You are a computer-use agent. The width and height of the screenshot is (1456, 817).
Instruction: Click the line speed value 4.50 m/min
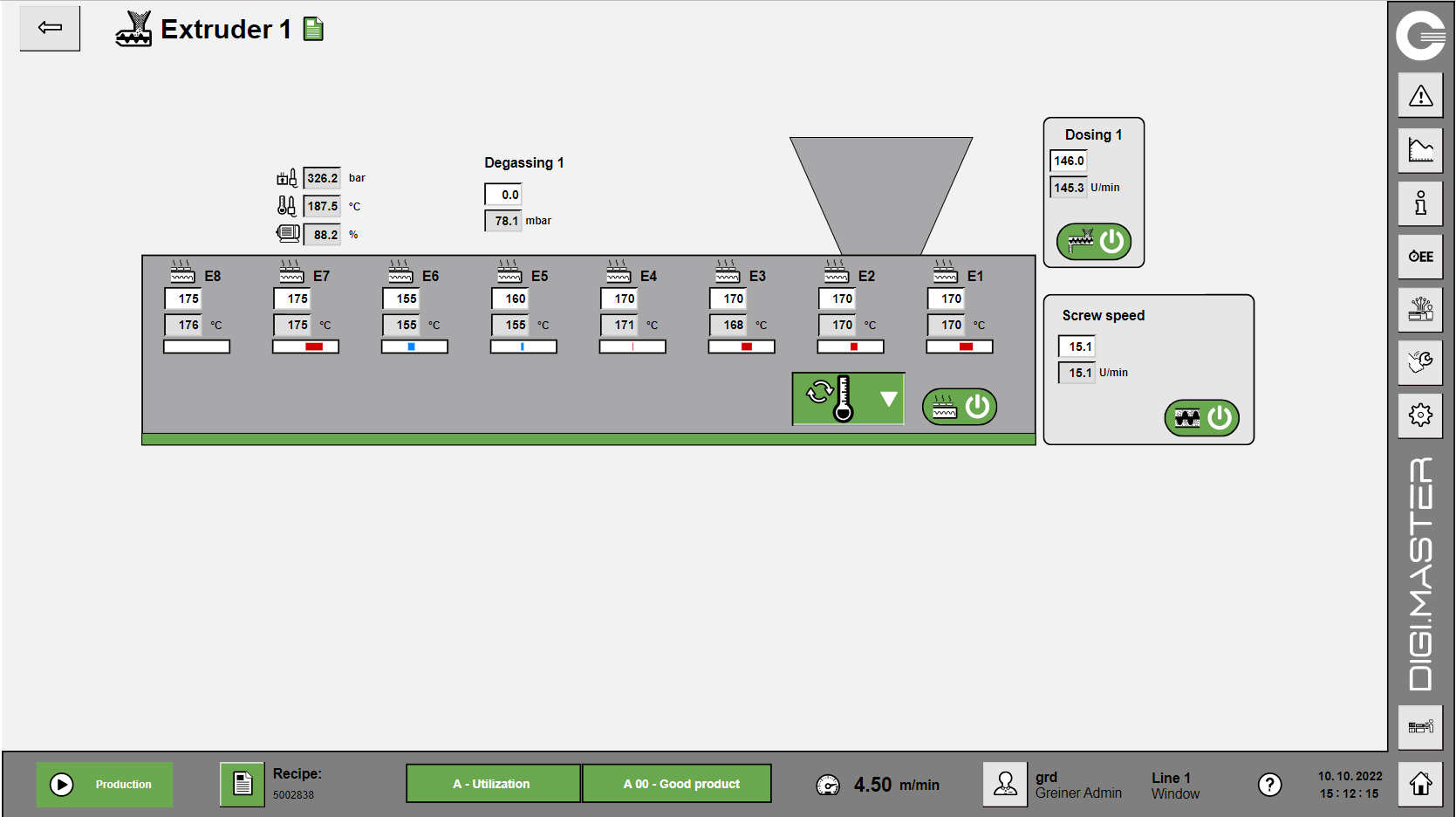click(896, 785)
